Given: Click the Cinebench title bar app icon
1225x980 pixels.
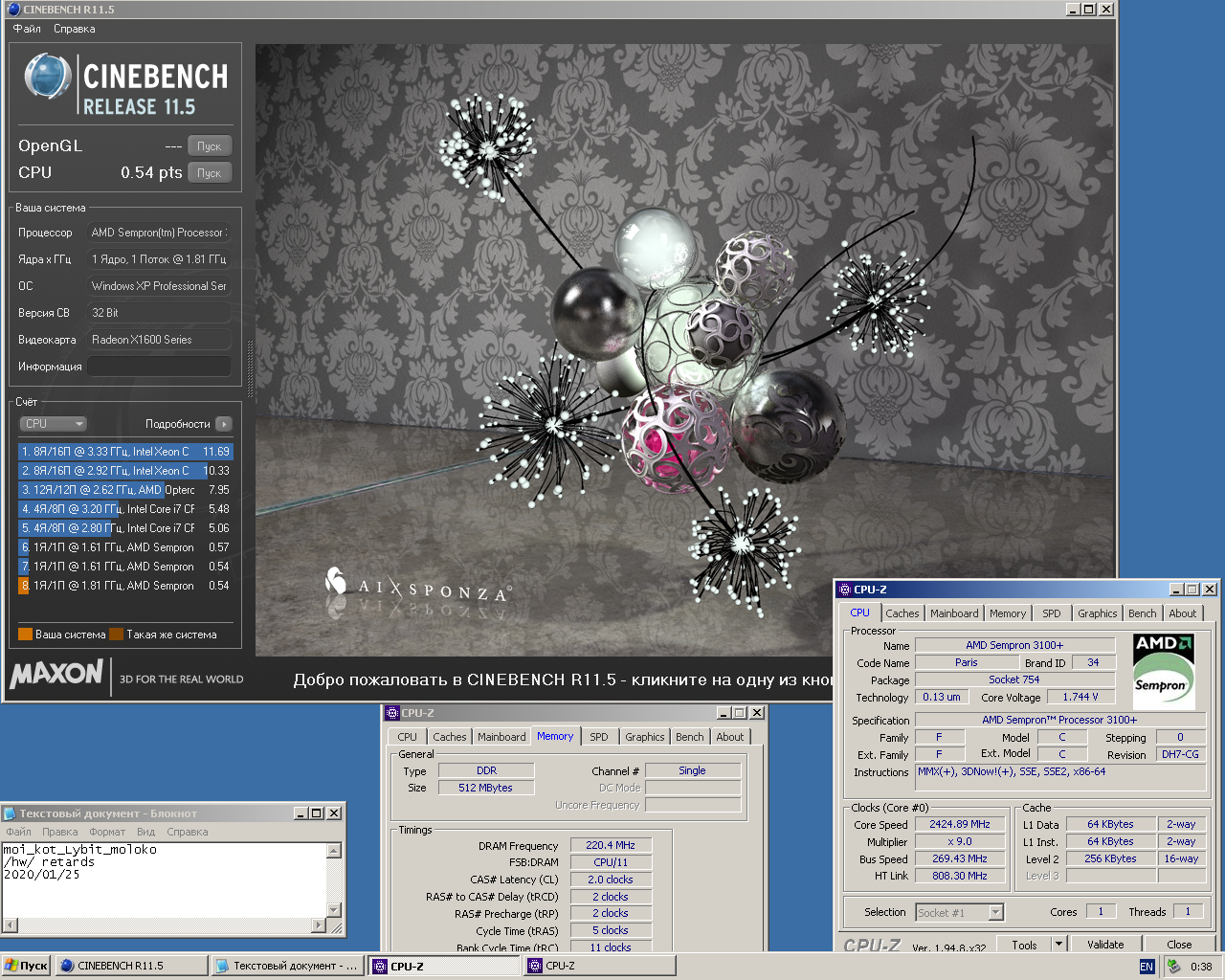Looking at the screenshot, I should (x=13, y=10).
